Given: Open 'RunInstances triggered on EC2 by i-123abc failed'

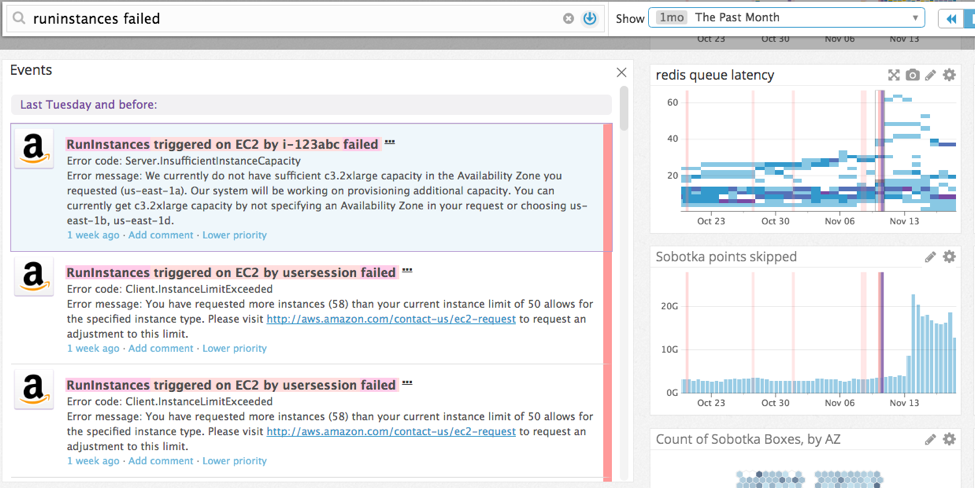Looking at the screenshot, I should click(x=223, y=144).
